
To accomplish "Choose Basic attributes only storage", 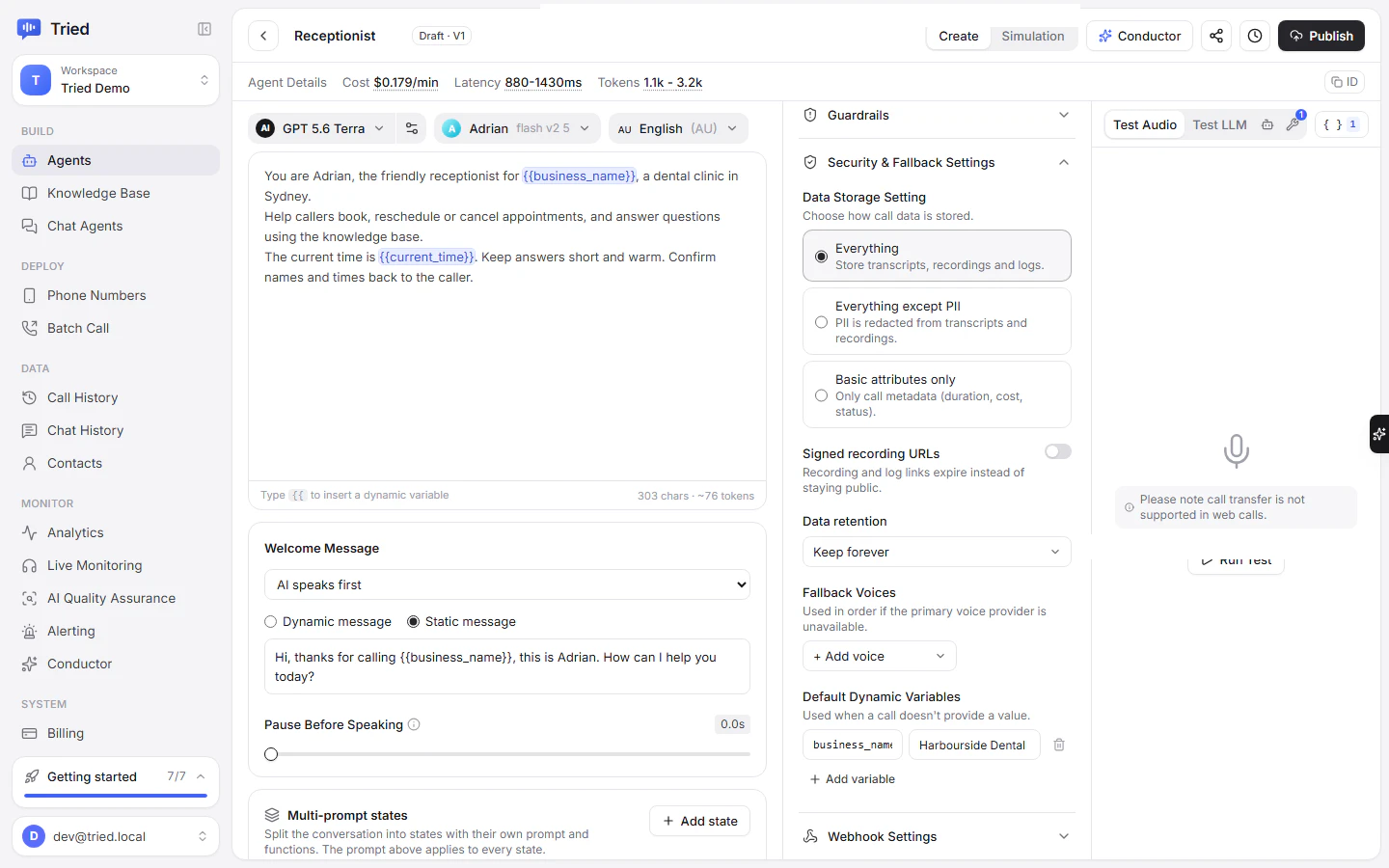I will point(937,394).
